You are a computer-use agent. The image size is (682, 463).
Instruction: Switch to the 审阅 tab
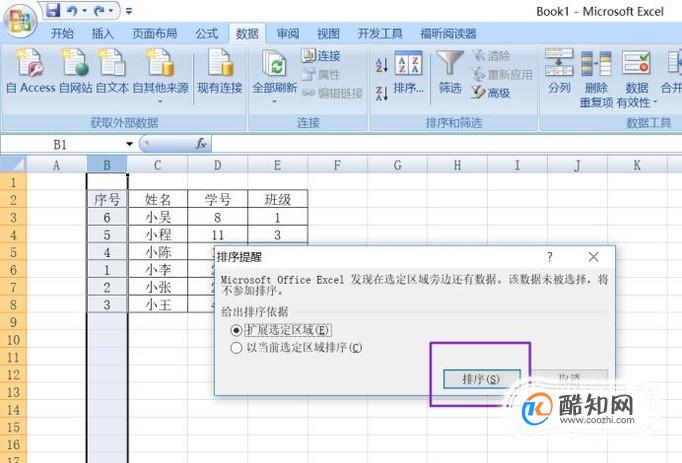click(288, 34)
